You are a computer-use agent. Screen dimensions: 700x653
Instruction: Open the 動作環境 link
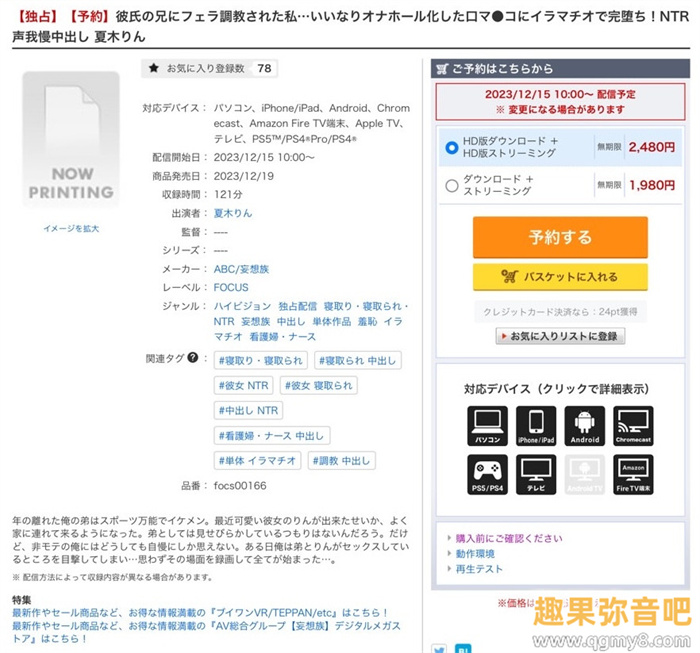point(475,554)
